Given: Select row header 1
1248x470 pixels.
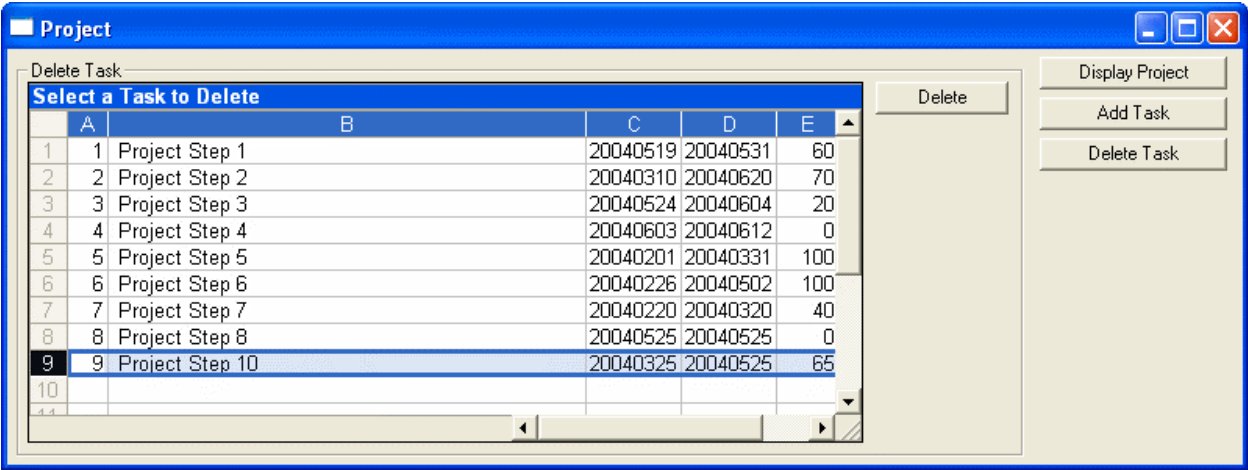Looking at the screenshot, I should click(x=48, y=151).
